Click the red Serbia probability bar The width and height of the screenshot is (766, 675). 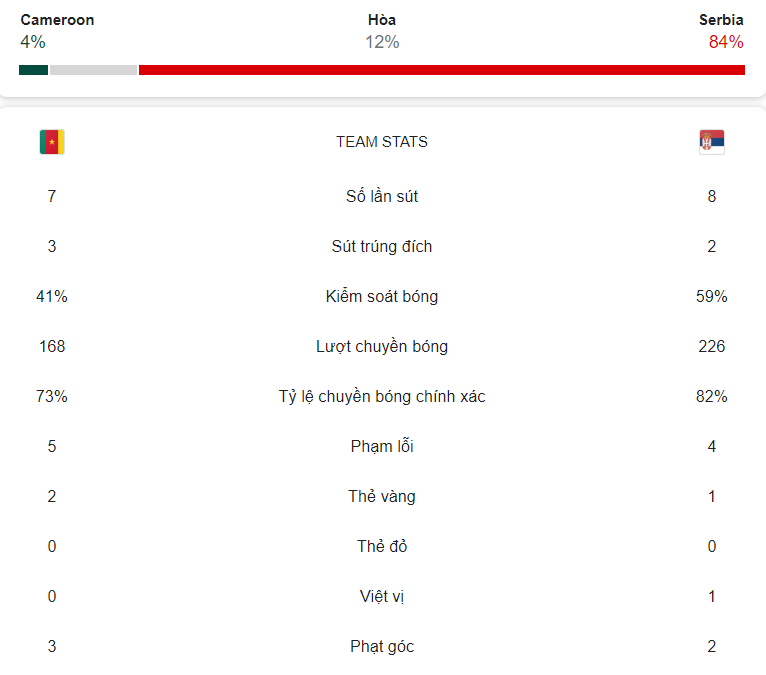click(442, 70)
